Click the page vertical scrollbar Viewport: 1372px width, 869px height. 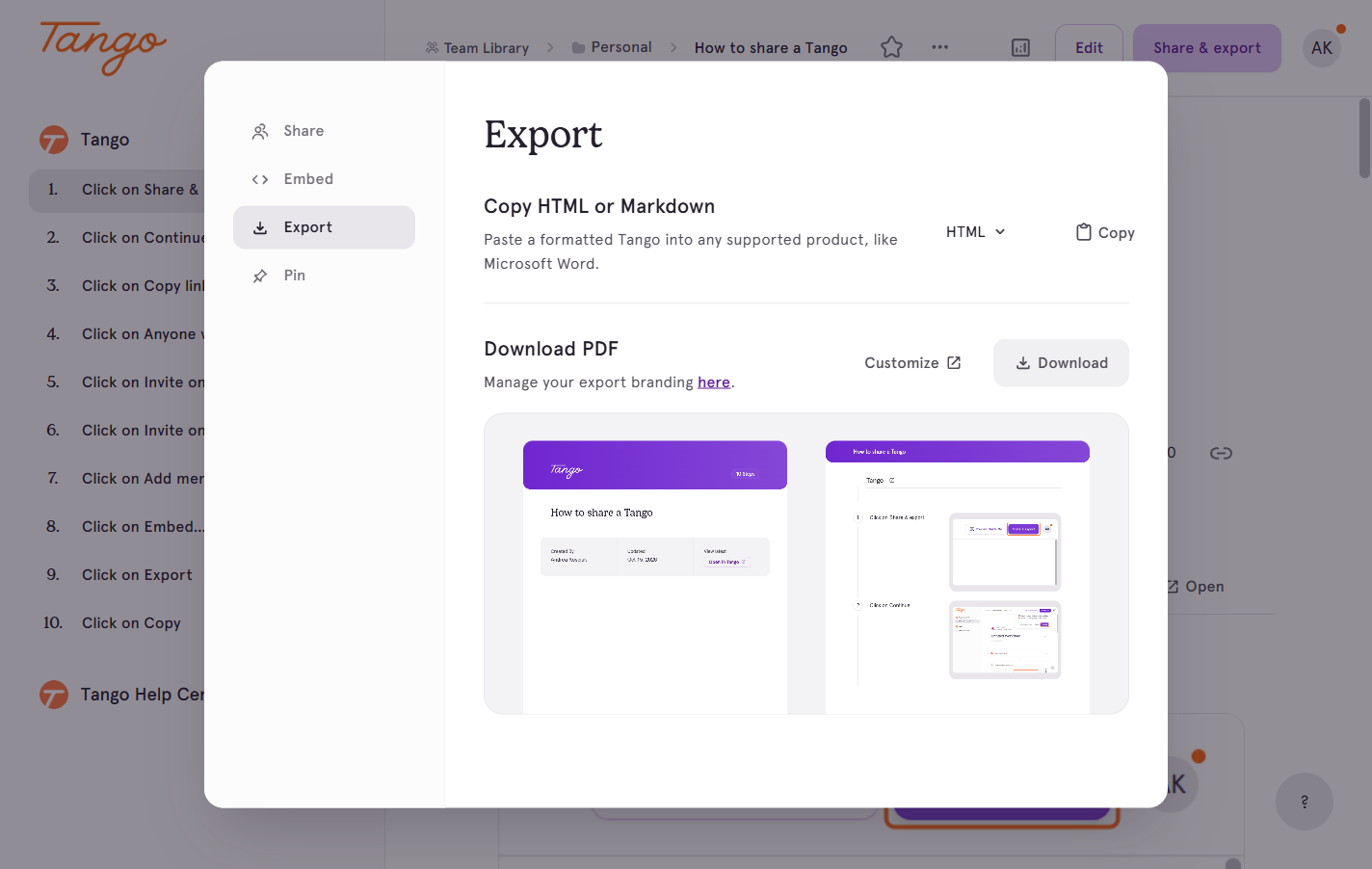click(x=1364, y=138)
